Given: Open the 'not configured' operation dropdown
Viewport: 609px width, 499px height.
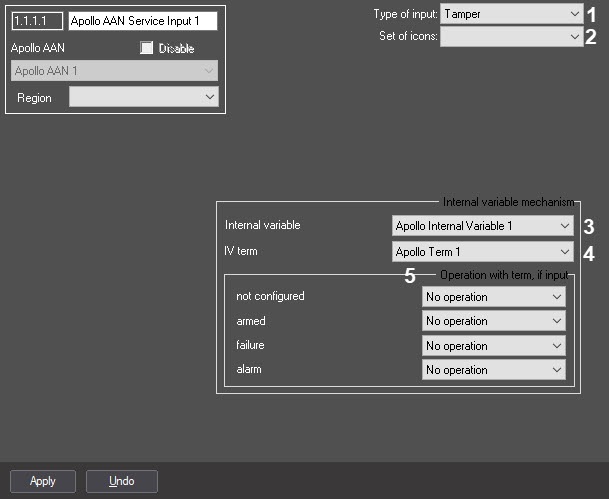Looking at the screenshot, I should click(x=493, y=297).
